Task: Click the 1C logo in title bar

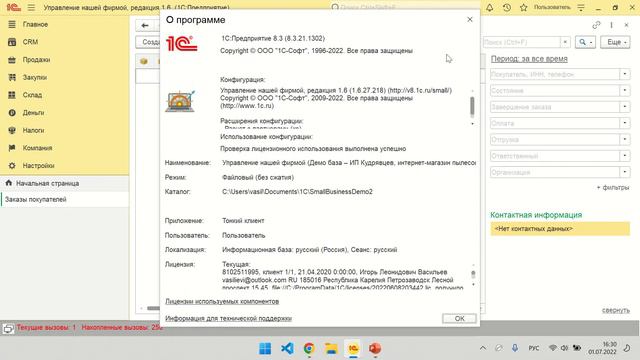Action: [13, 7]
